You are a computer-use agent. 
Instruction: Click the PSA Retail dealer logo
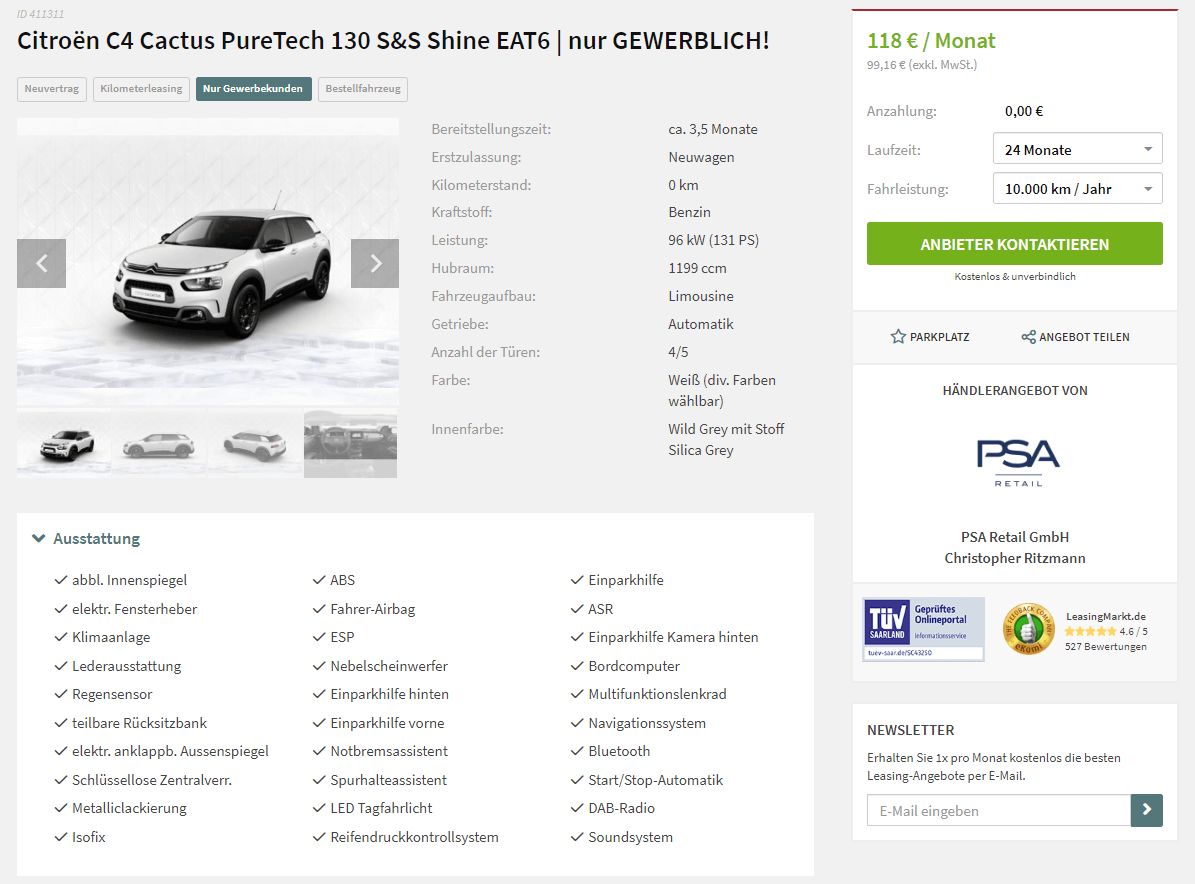1018,463
